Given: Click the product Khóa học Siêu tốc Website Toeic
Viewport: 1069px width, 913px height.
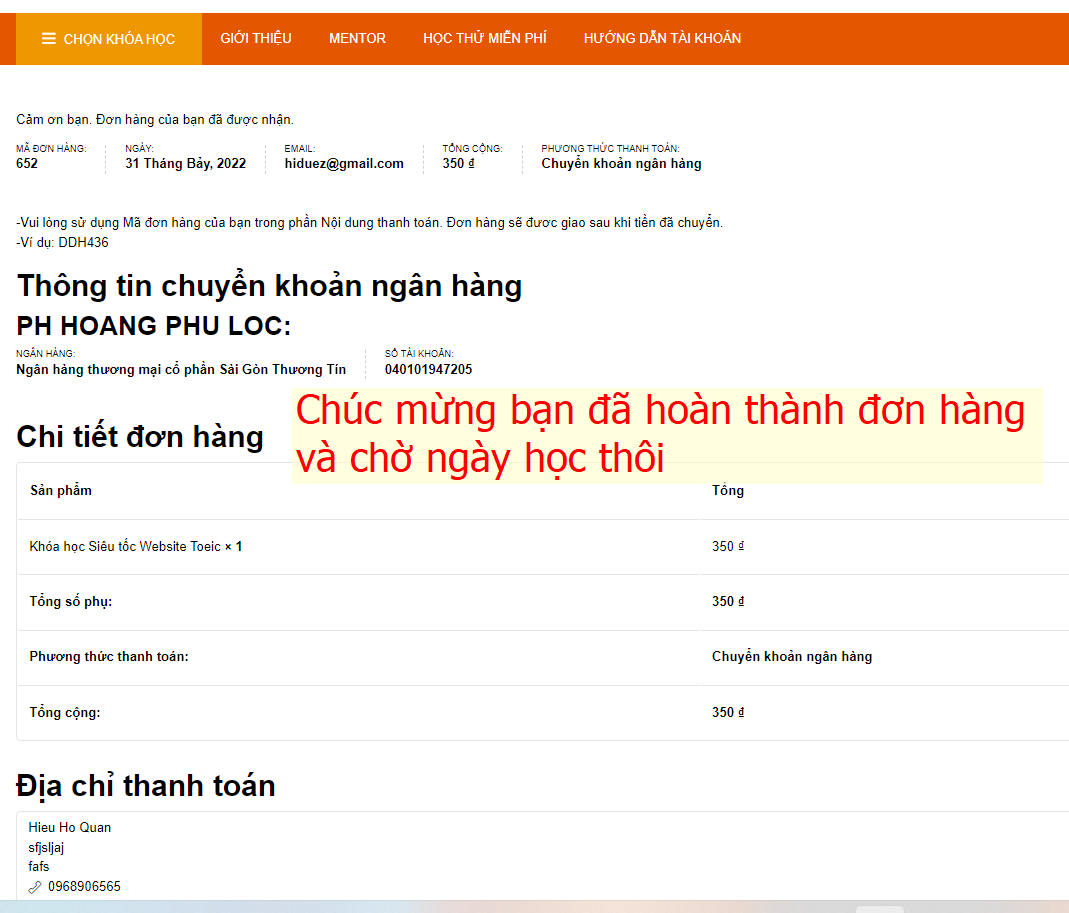Looking at the screenshot, I should (125, 546).
